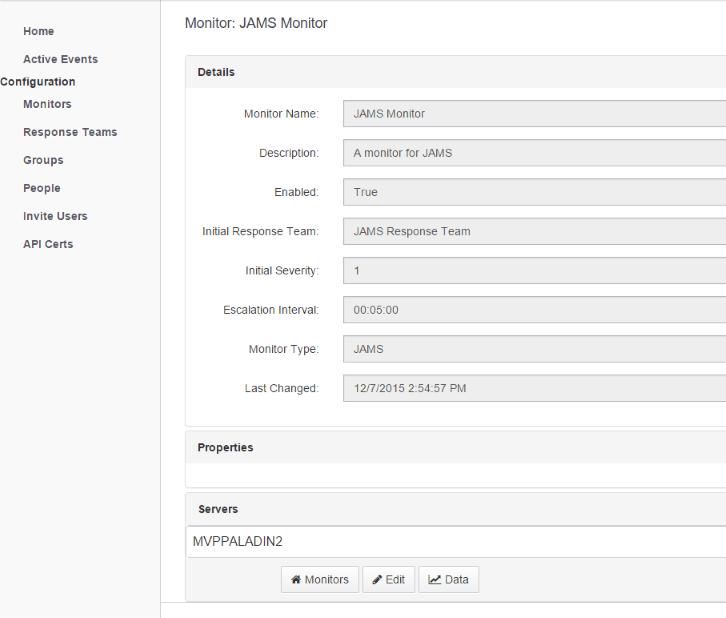
Task: Select Response Teams in sidebar
Action: (x=70, y=132)
